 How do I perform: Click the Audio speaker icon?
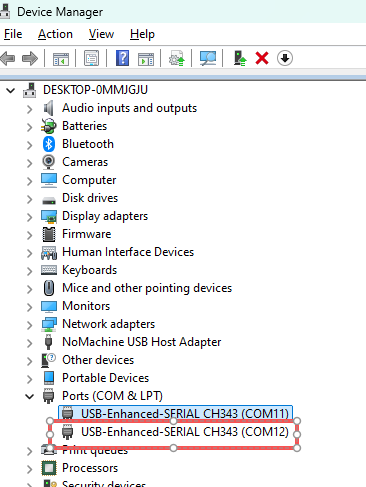(x=49, y=108)
